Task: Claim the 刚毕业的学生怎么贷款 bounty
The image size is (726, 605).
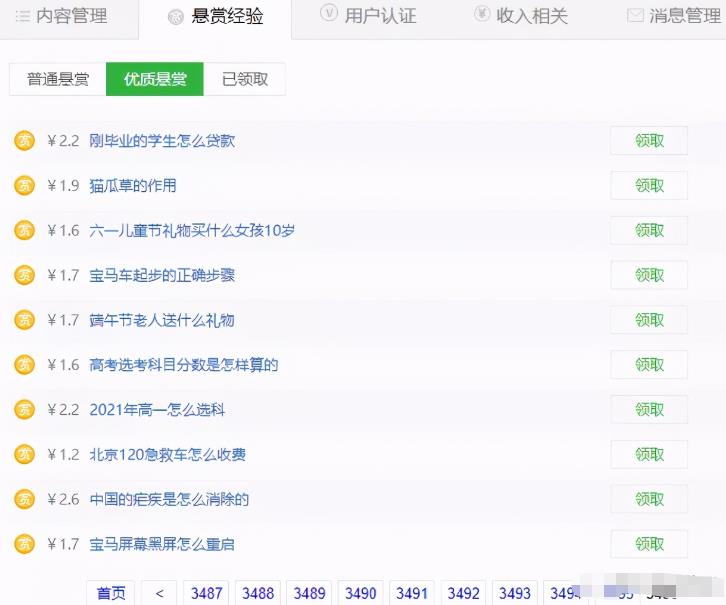Action: point(649,141)
